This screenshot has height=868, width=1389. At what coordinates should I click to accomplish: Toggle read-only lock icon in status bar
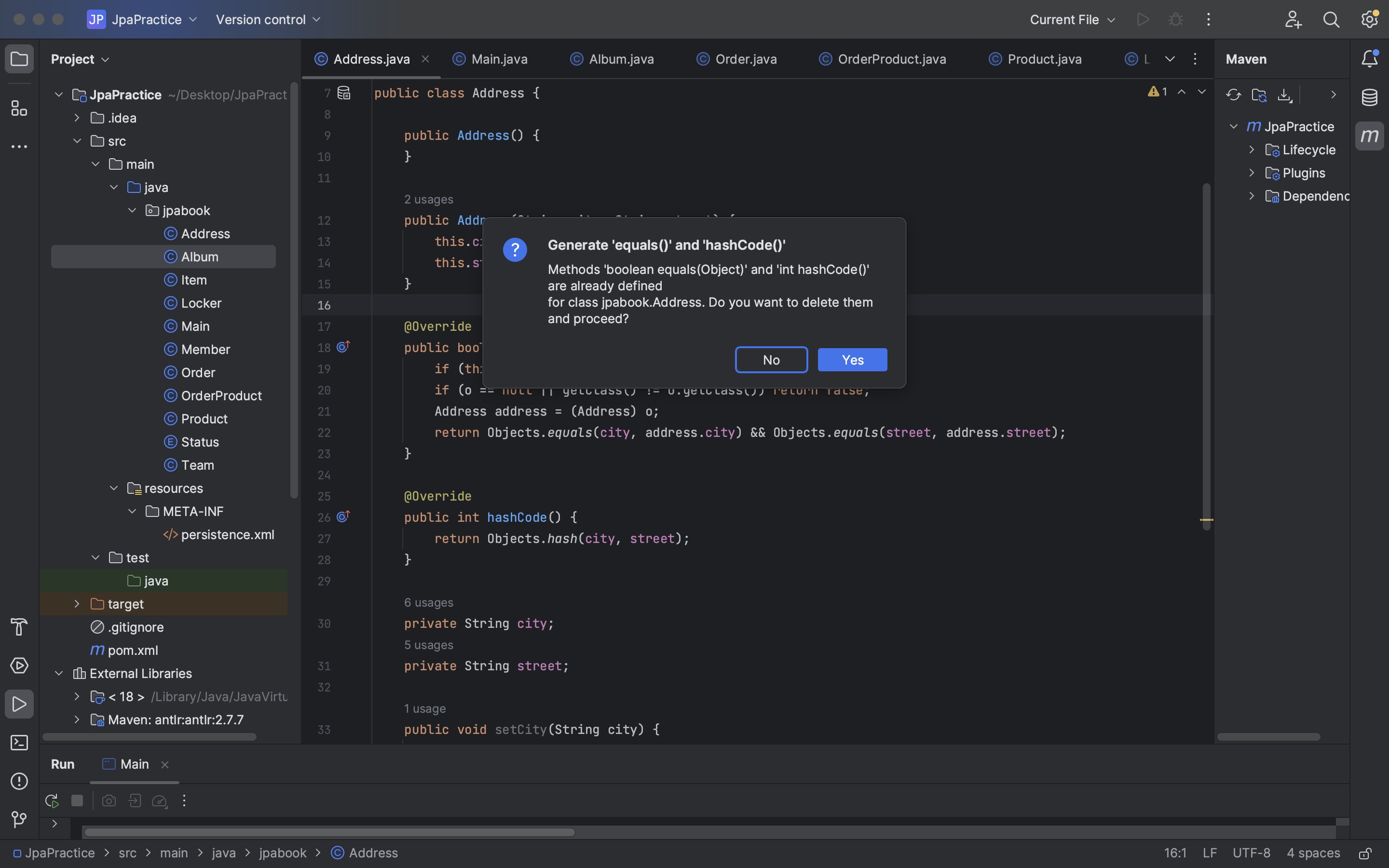point(1365,853)
